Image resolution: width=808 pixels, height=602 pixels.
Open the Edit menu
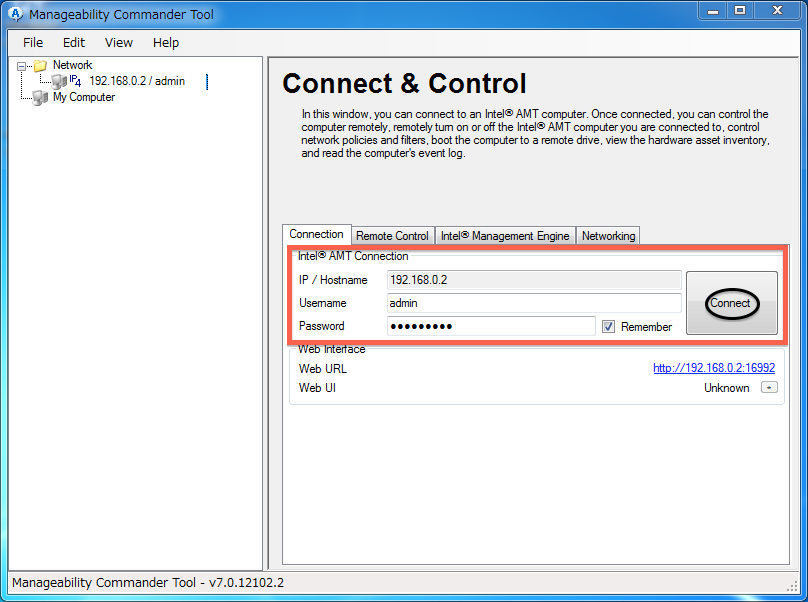tap(74, 43)
